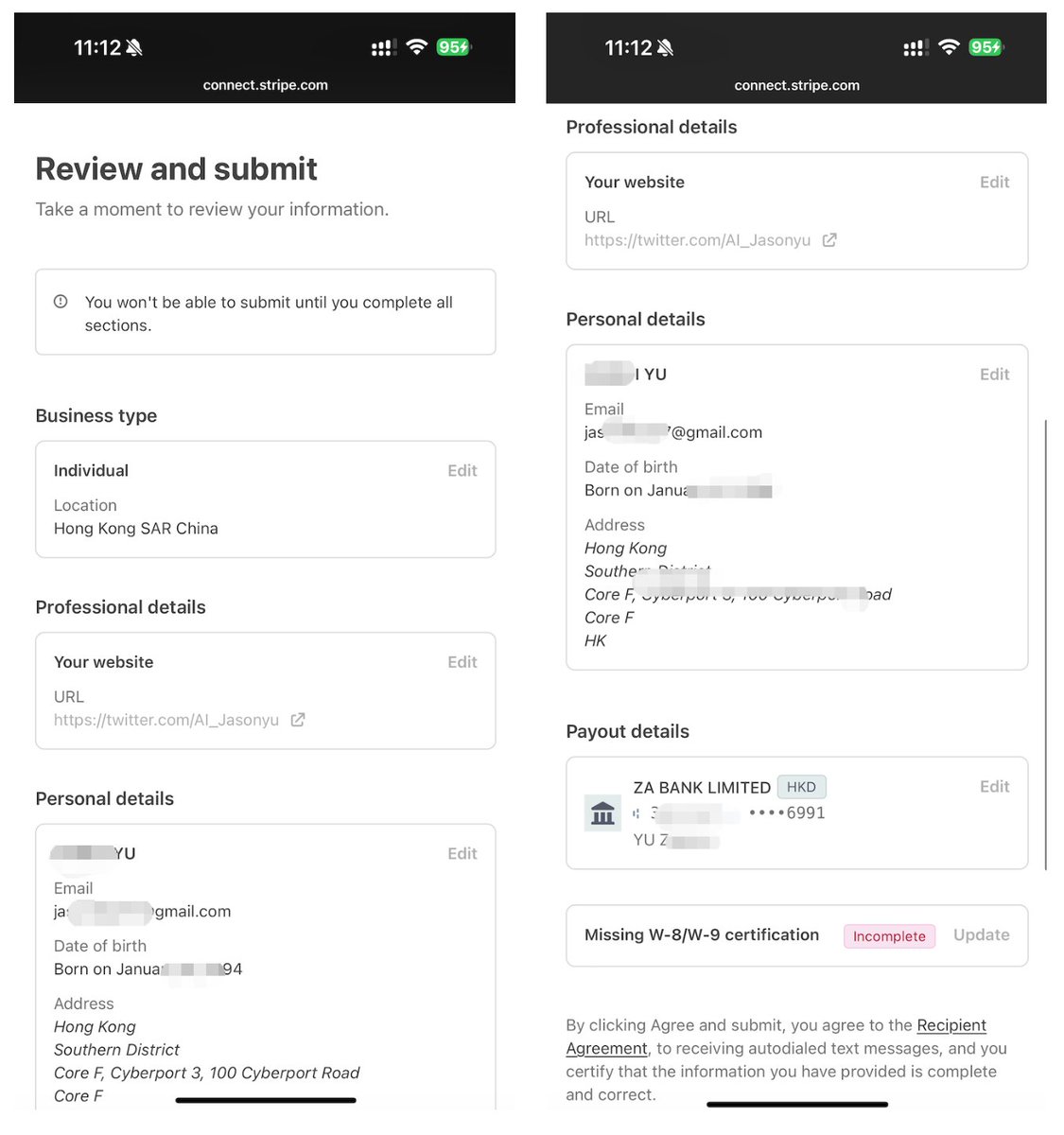The height and width of the screenshot is (1135, 1064).
Task: Edit the Individual business type section
Action: click(462, 471)
